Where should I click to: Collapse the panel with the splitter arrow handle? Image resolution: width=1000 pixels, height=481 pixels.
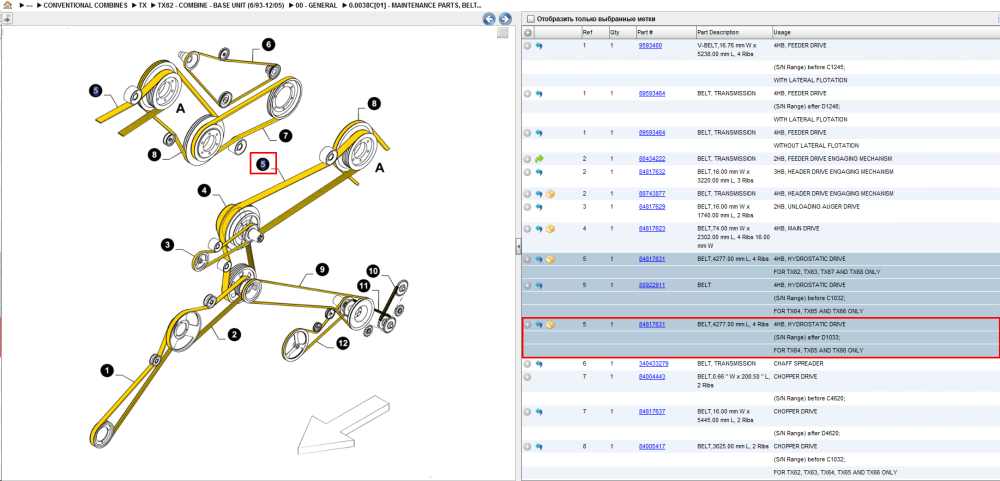[518, 245]
